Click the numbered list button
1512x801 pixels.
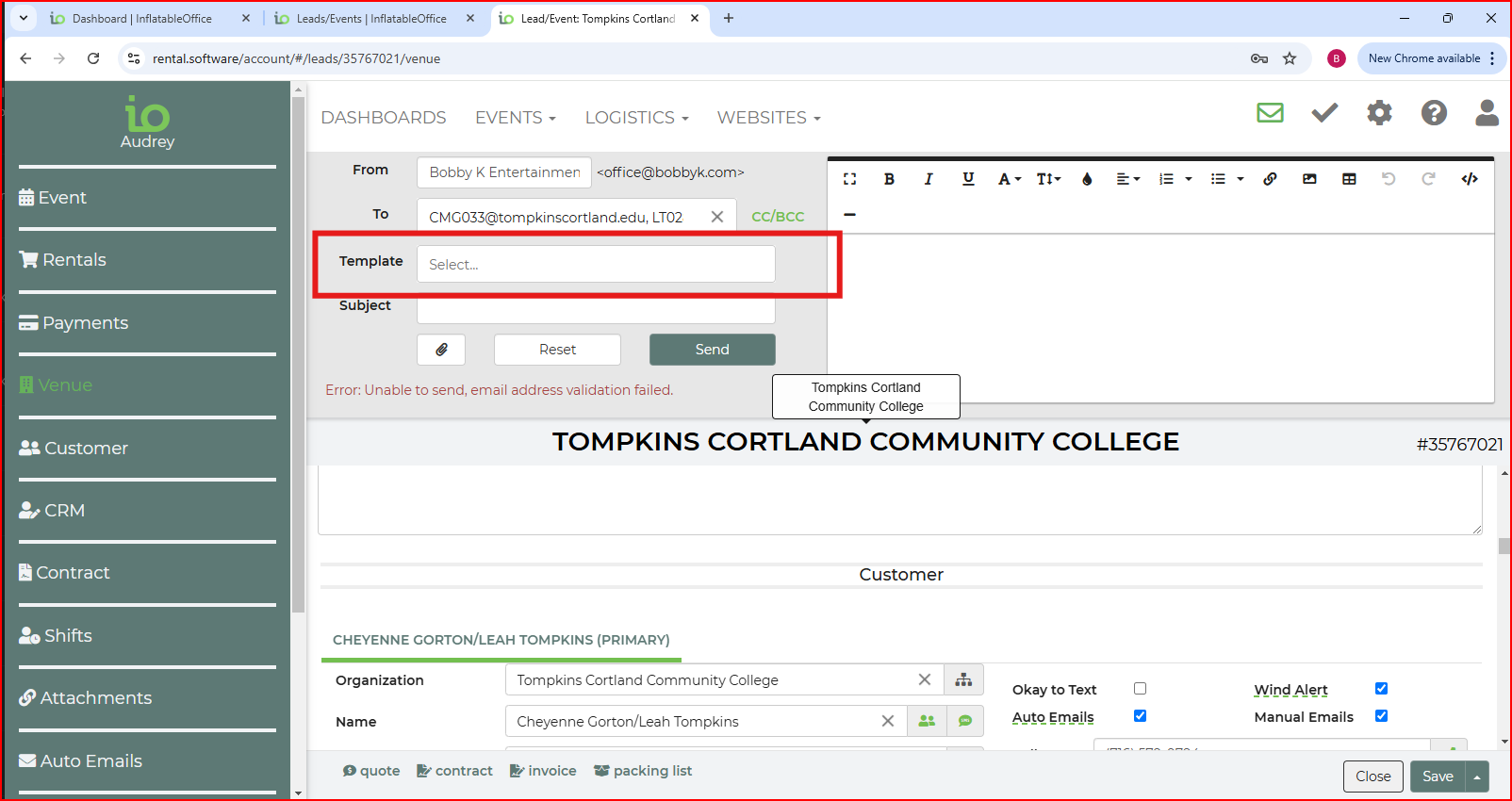point(1167,179)
